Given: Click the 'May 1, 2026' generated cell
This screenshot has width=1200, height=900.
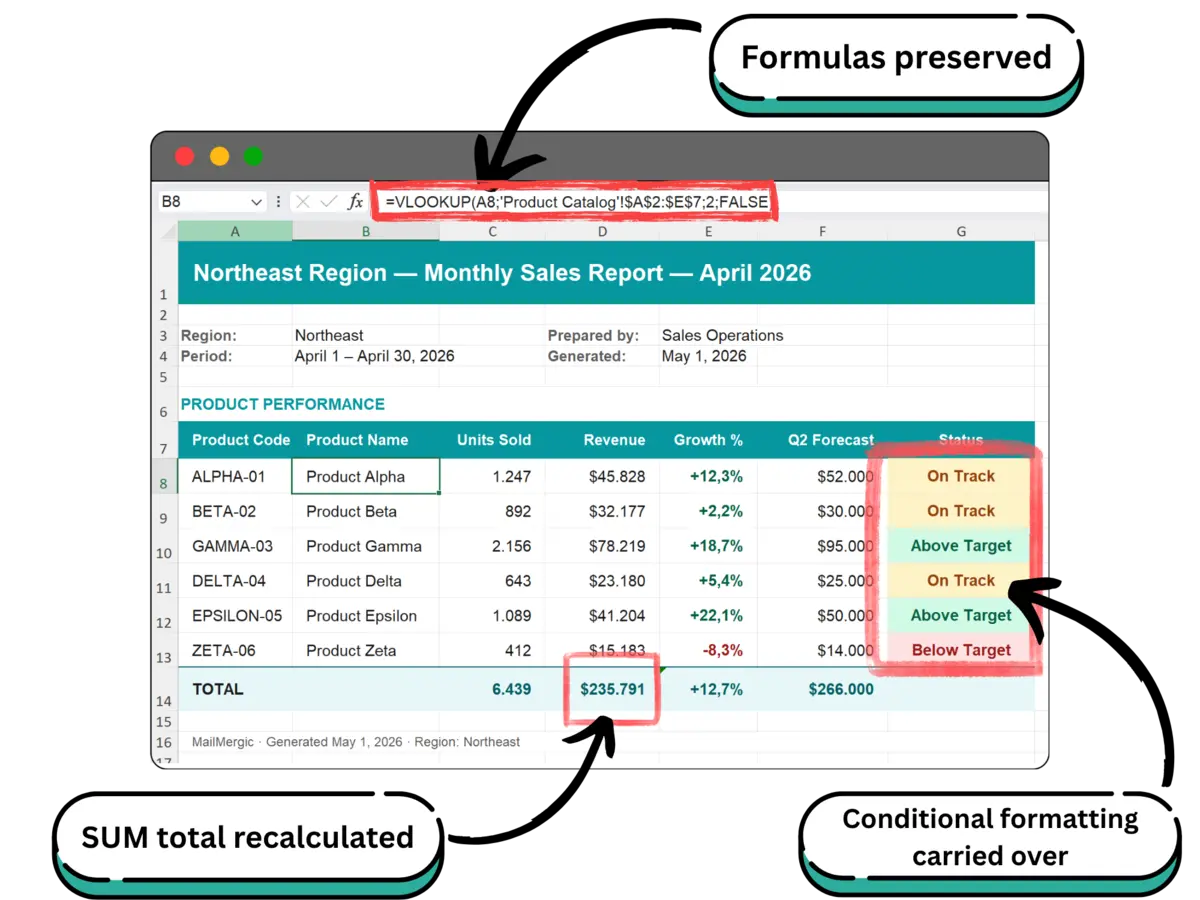Looking at the screenshot, I should click(704, 356).
